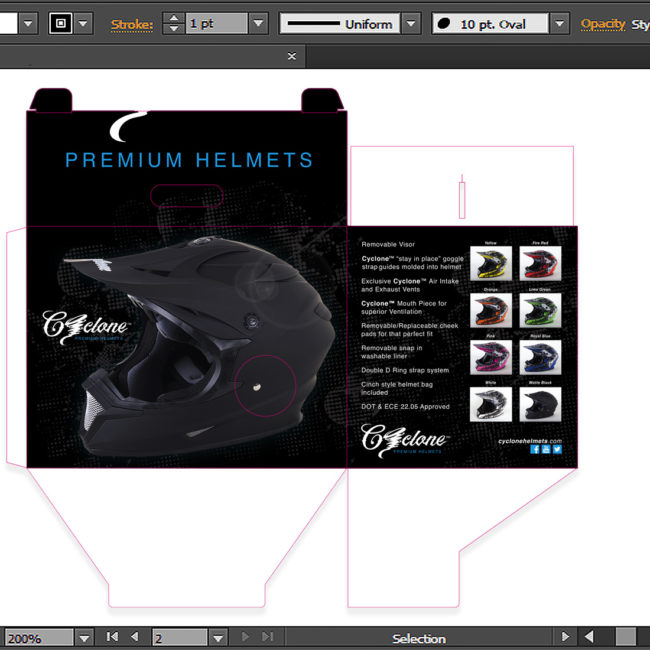
Task: Go to the next artboard
Action: coord(245,637)
